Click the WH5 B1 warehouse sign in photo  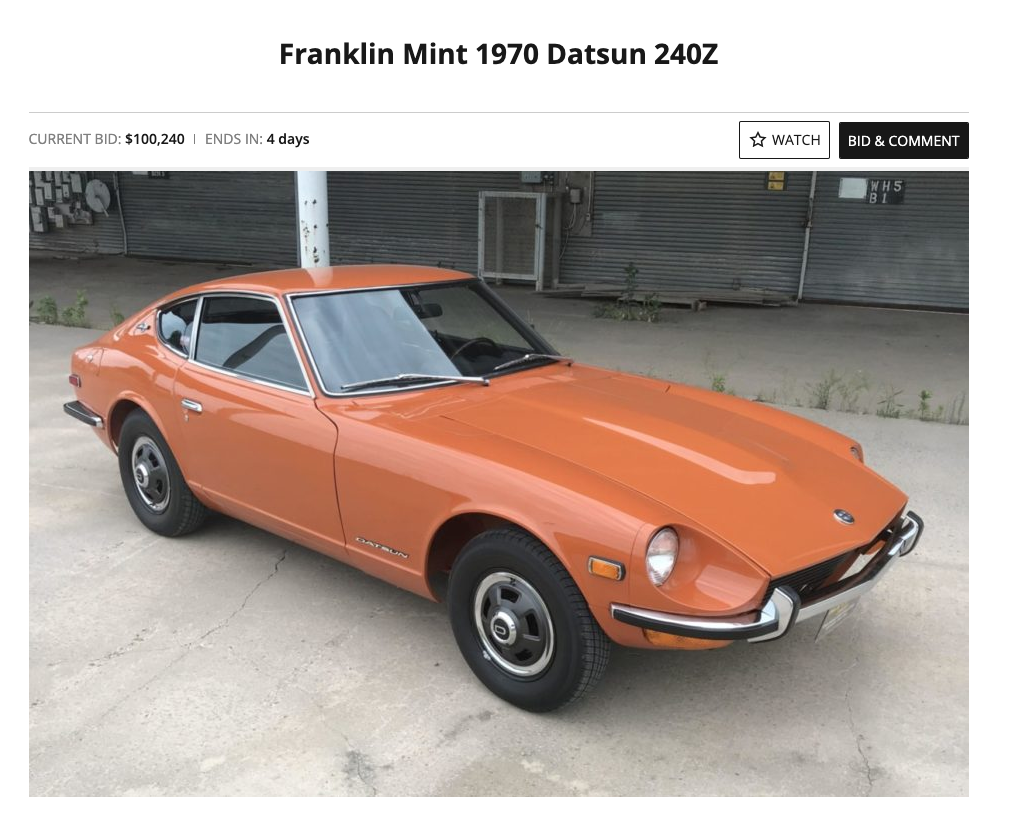coord(886,191)
